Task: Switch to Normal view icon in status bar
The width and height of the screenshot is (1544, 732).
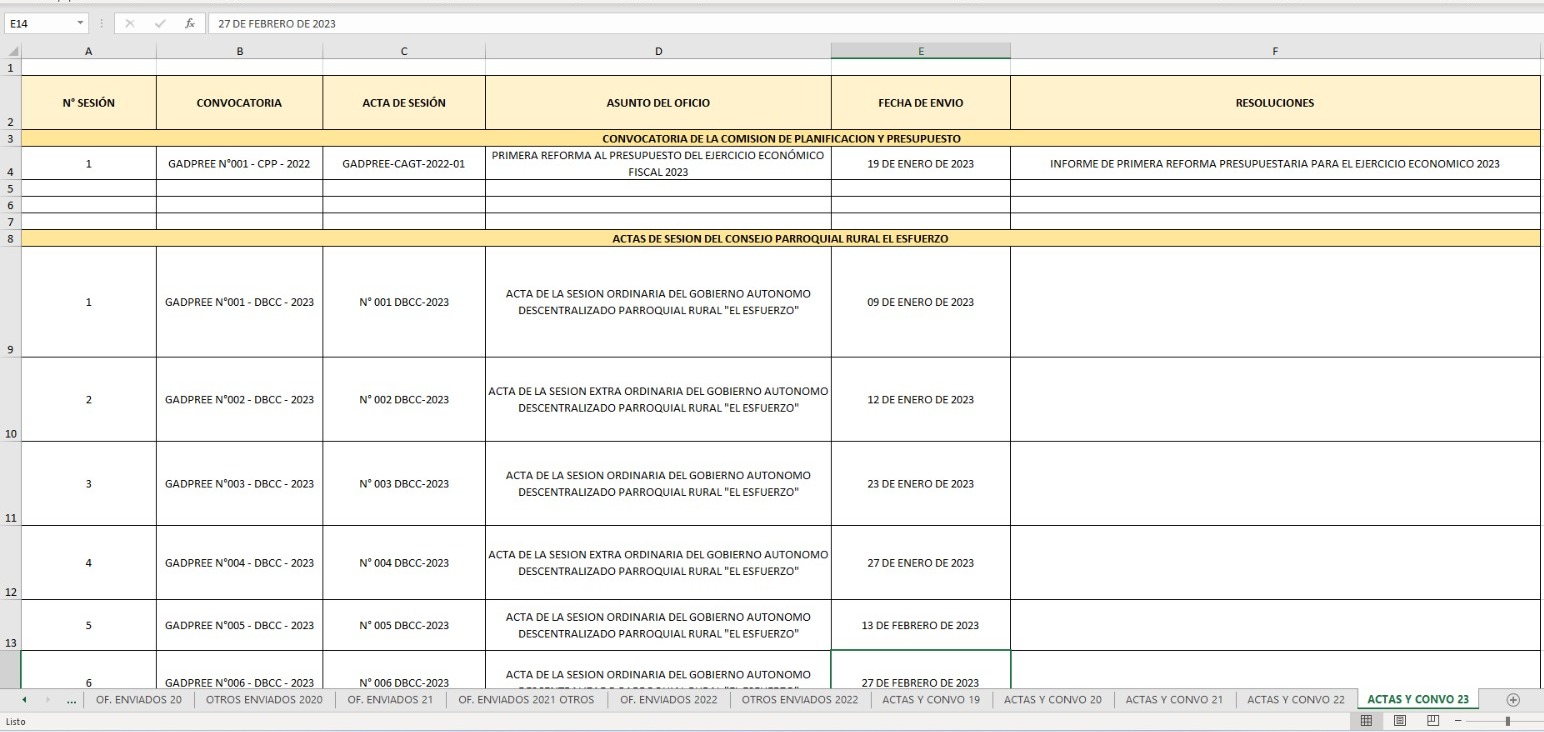Action: (x=1368, y=721)
